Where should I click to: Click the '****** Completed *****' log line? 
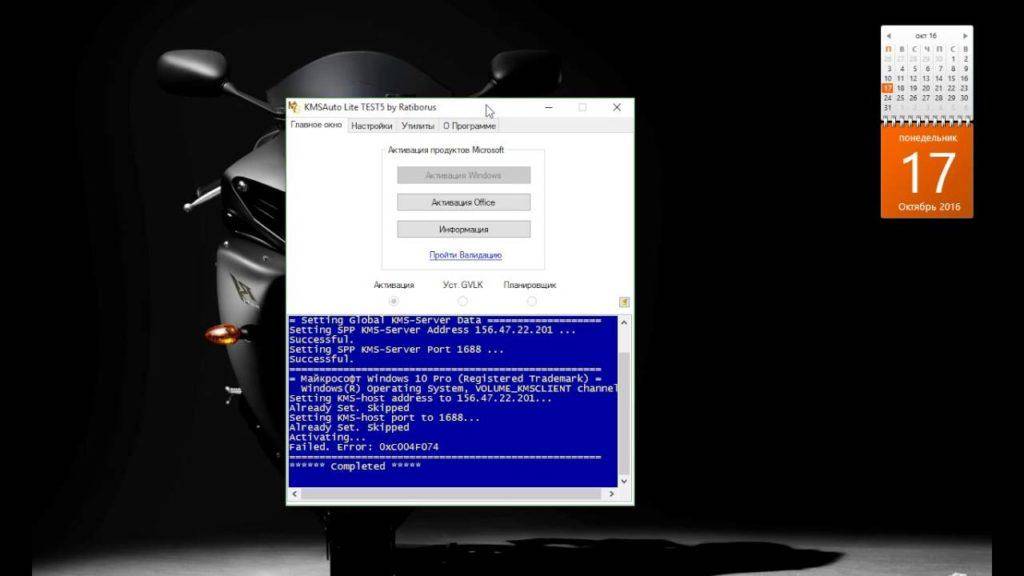click(x=355, y=466)
